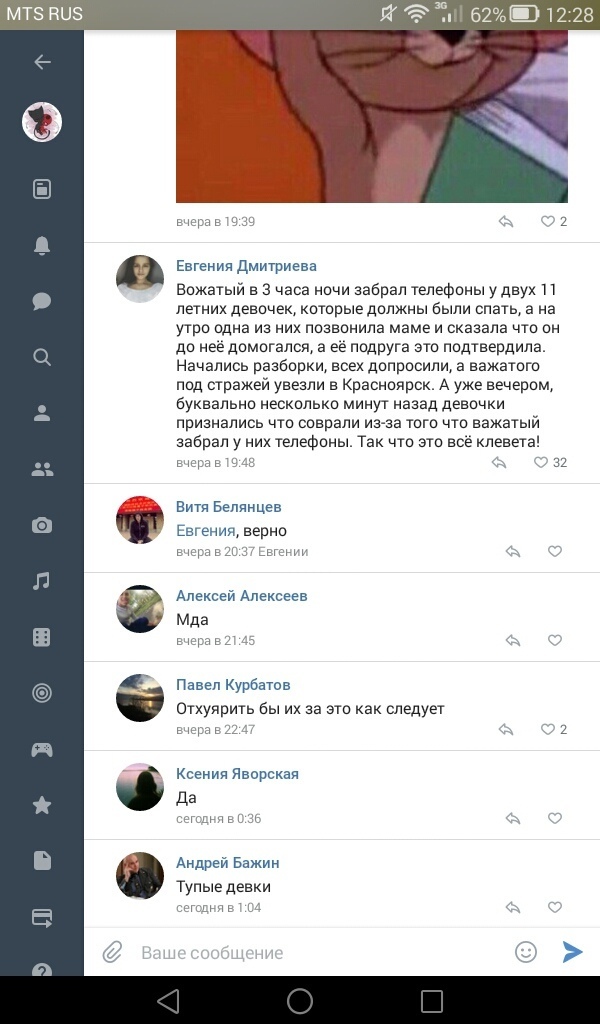Open games controller icon in sidebar
This screenshot has width=600, height=1024.
(42, 750)
